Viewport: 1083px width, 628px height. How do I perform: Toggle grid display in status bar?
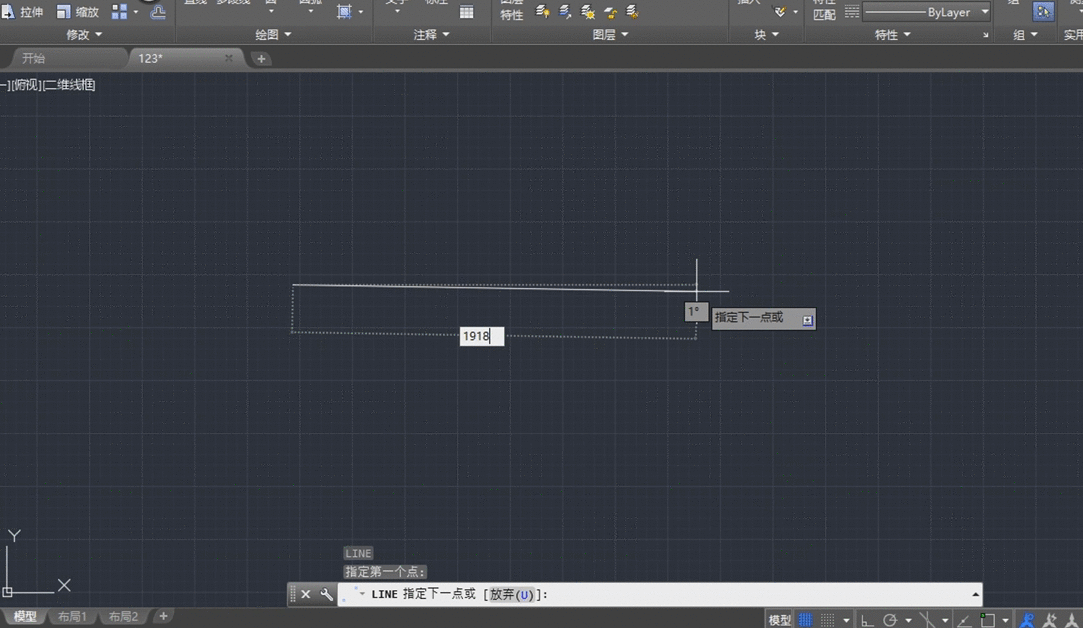[805, 620]
